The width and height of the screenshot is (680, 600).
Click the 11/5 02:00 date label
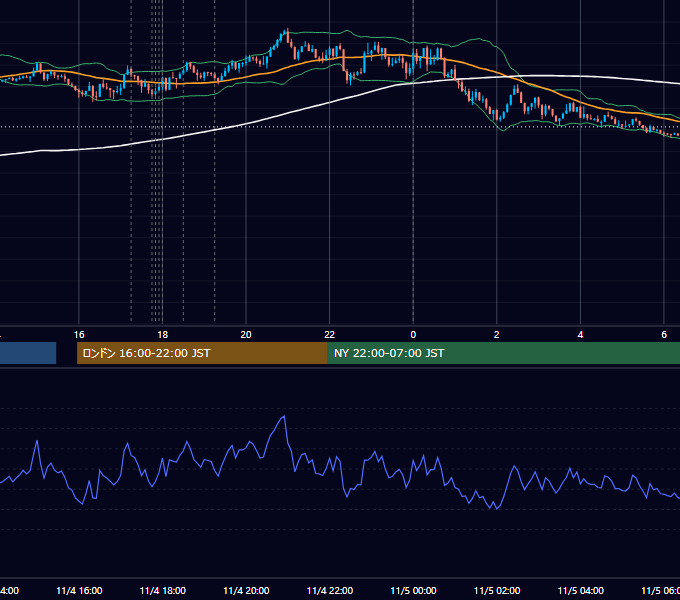(x=497, y=590)
